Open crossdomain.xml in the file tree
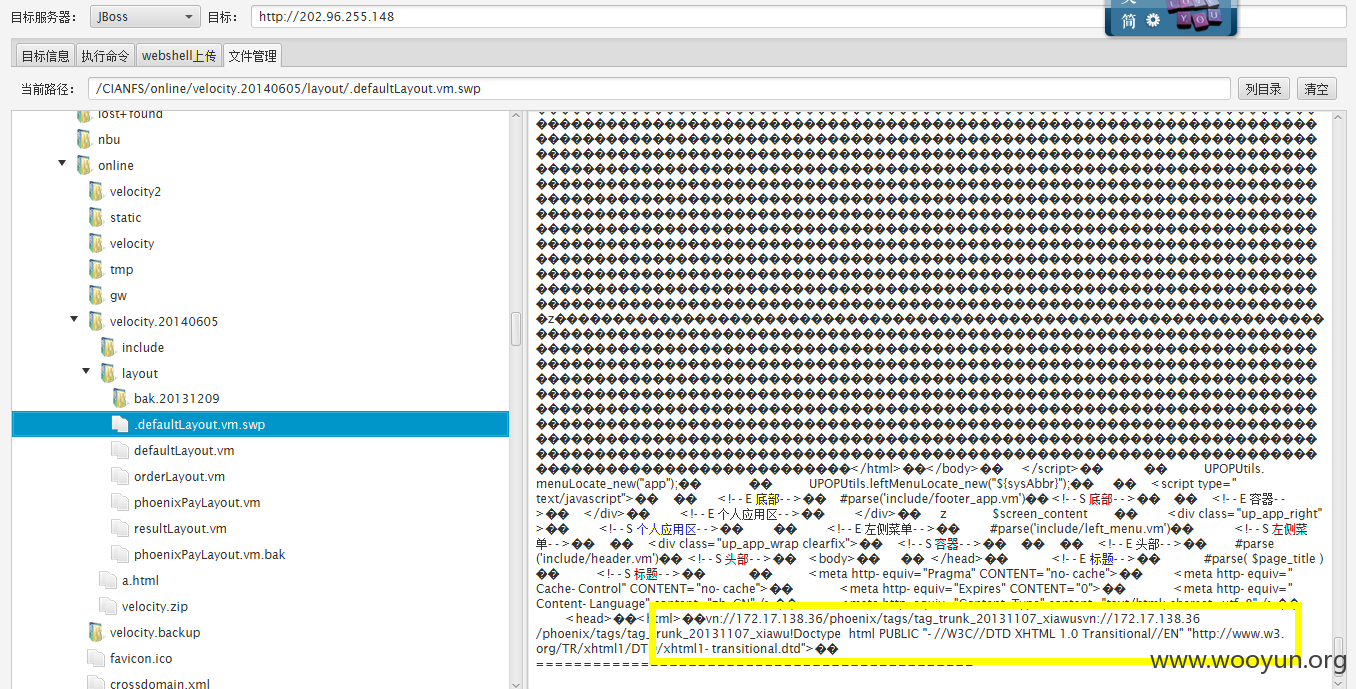Image resolution: width=1356 pixels, height=689 pixels. tap(160, 684)
